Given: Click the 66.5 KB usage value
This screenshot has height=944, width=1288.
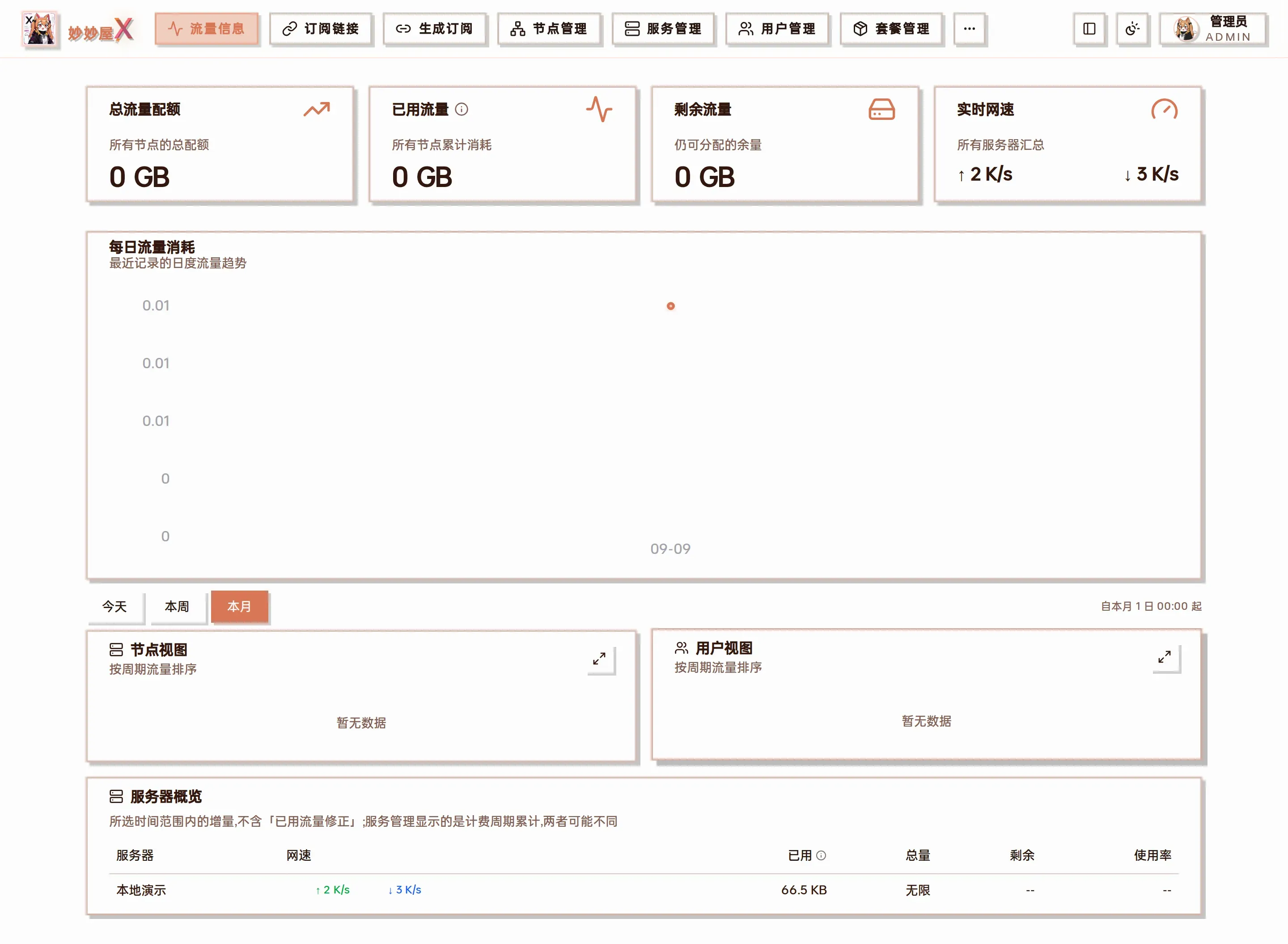Looking at the screenshot, I should pos(804,890).
